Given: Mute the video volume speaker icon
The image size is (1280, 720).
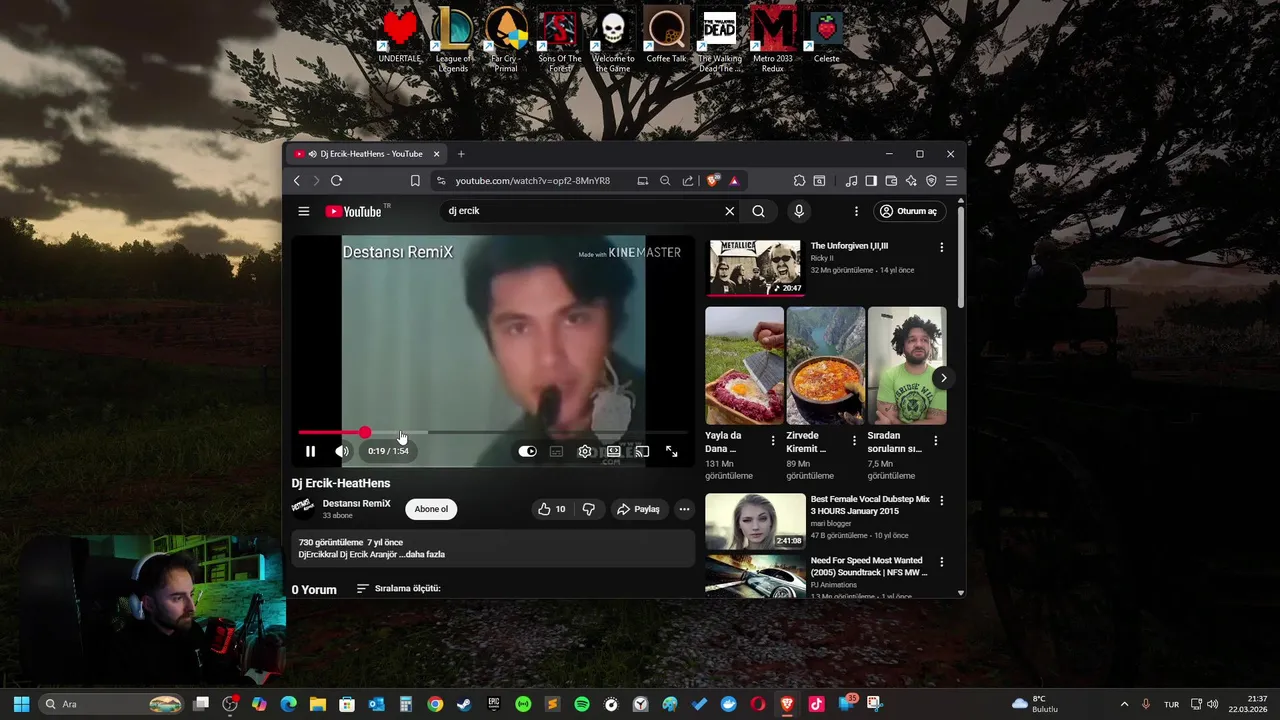Looking at the screenshot, I should tap(342, 451).
